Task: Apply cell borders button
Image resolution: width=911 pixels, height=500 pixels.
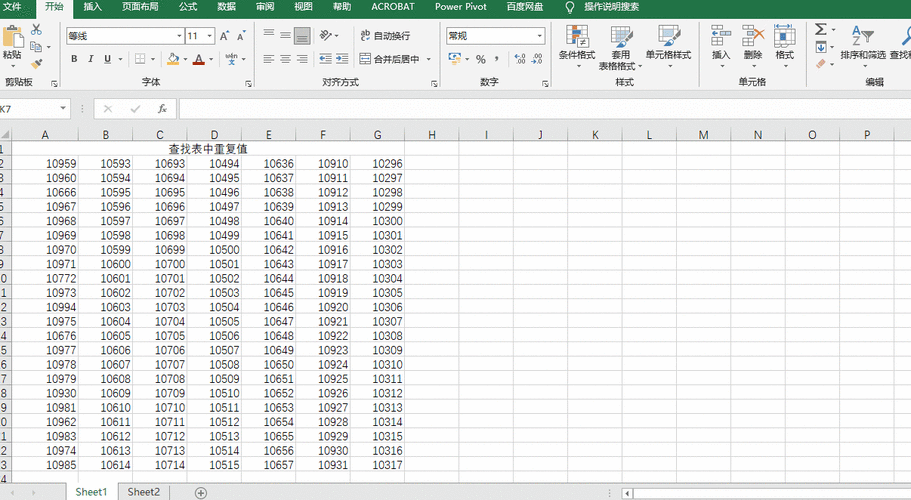Action: (x=140, y=59)
